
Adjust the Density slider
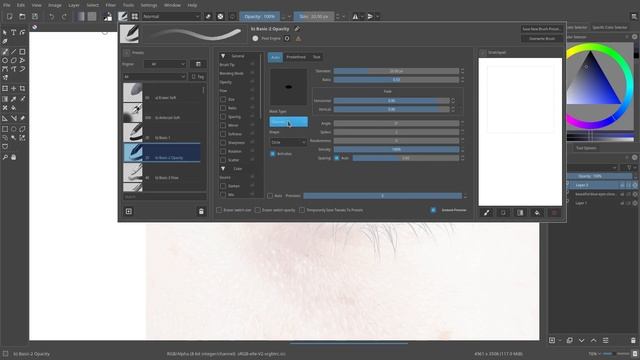(x=396, y=149)
